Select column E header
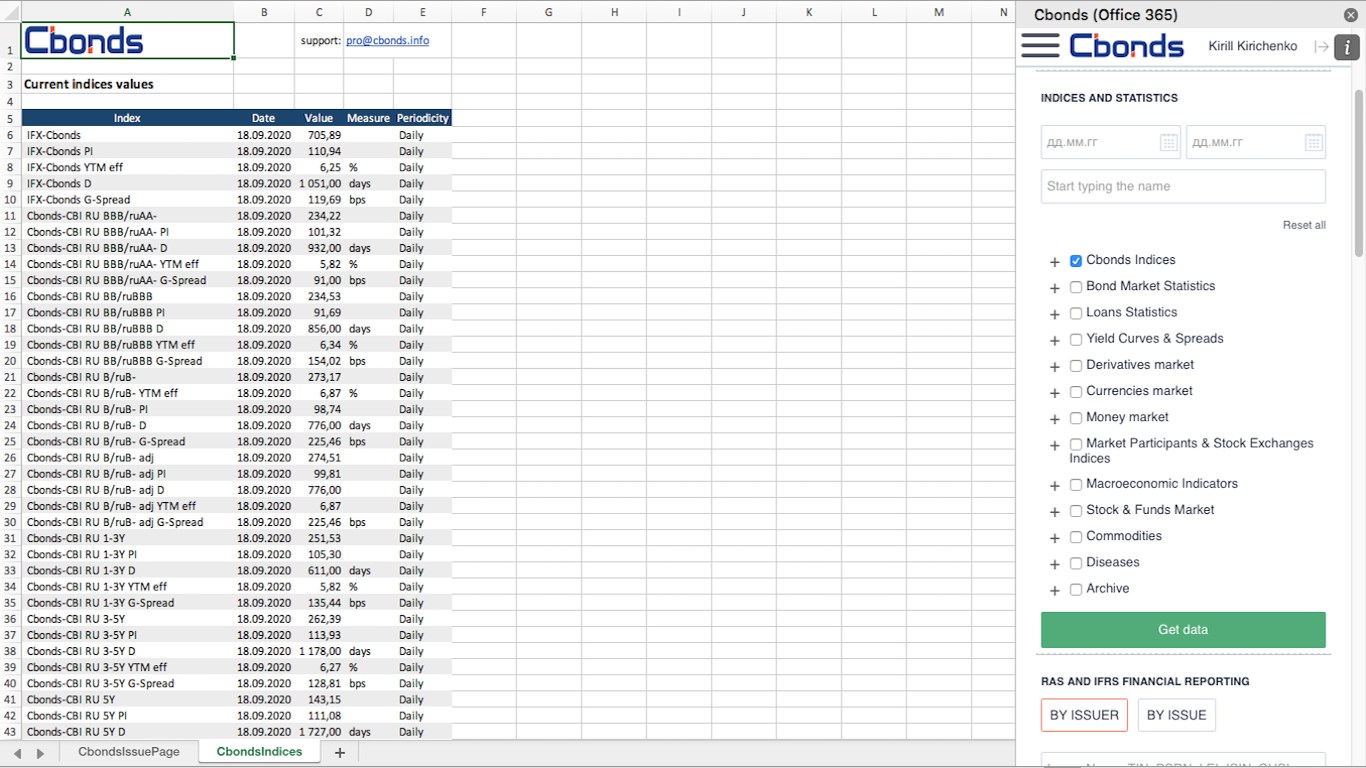The width and height of the screenshot is (1366, 768). point(422,12)
